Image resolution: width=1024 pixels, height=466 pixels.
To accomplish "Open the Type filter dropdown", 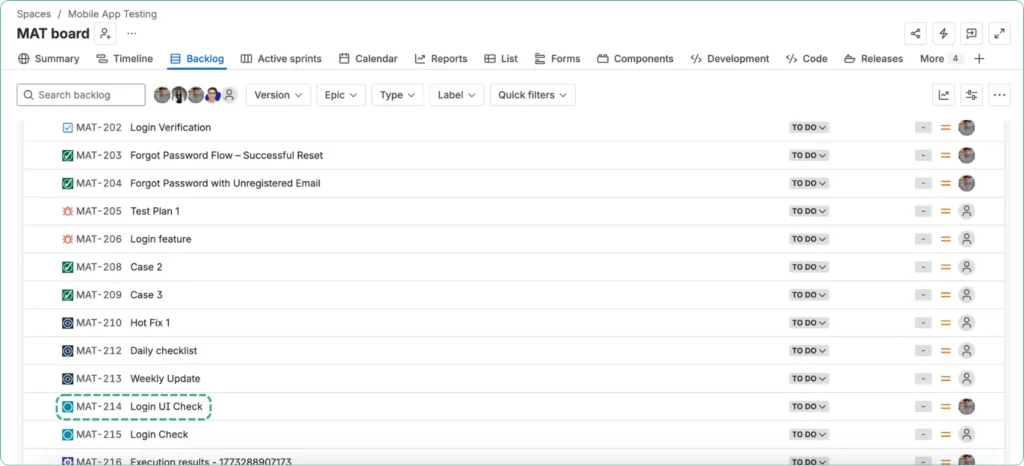I will click(398, 95).
